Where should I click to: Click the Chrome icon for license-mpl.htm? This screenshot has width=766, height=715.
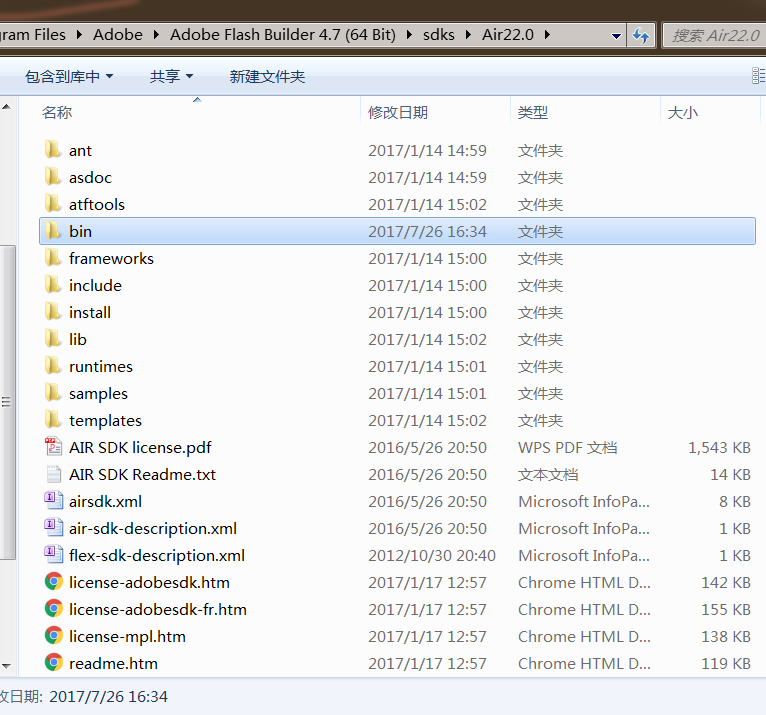click(x=54, y=636)
